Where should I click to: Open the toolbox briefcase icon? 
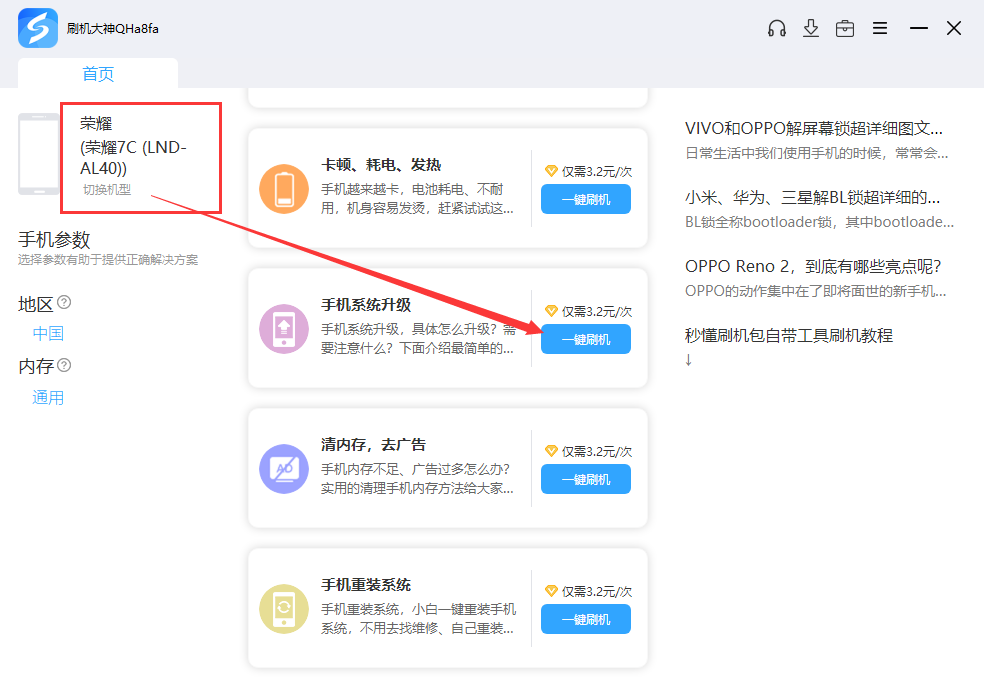(x=845, y=28)
